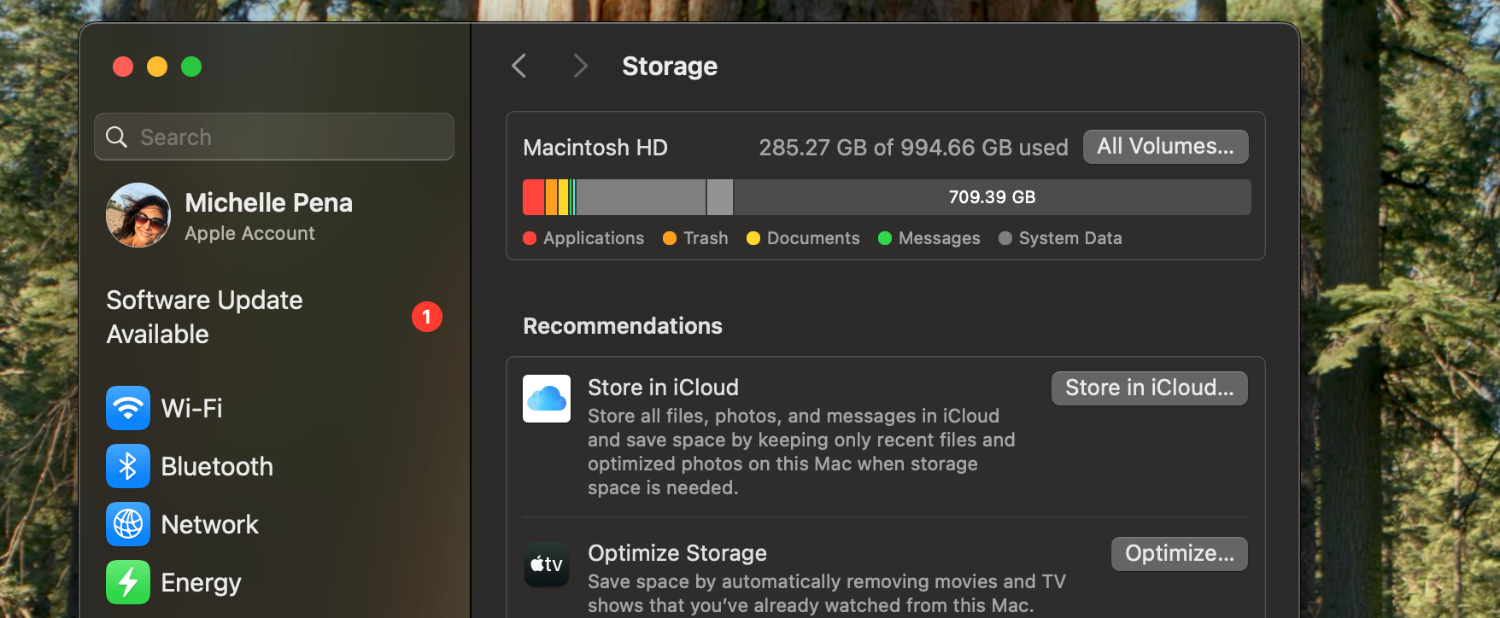Click the iCloud icon in Recommendations

coord(547,399)
